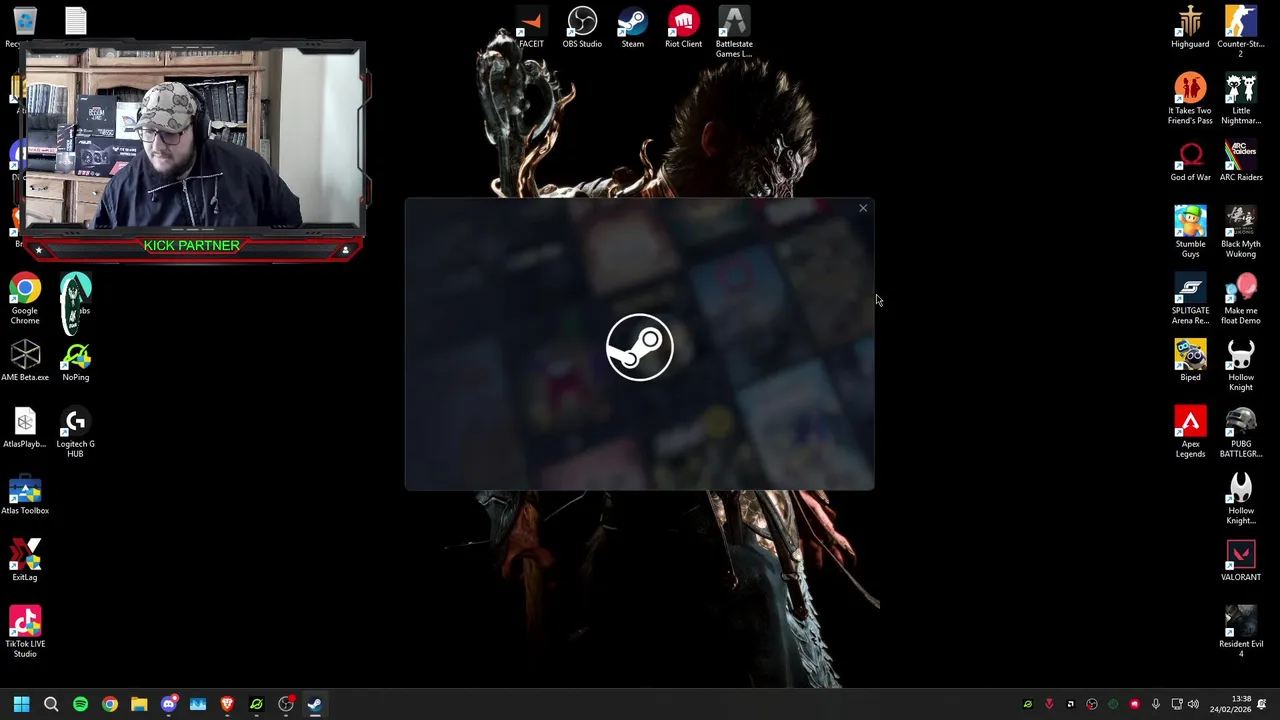1280x720 pixels.
Task: Select the God of War shortcut
Action: point(1190,161)
